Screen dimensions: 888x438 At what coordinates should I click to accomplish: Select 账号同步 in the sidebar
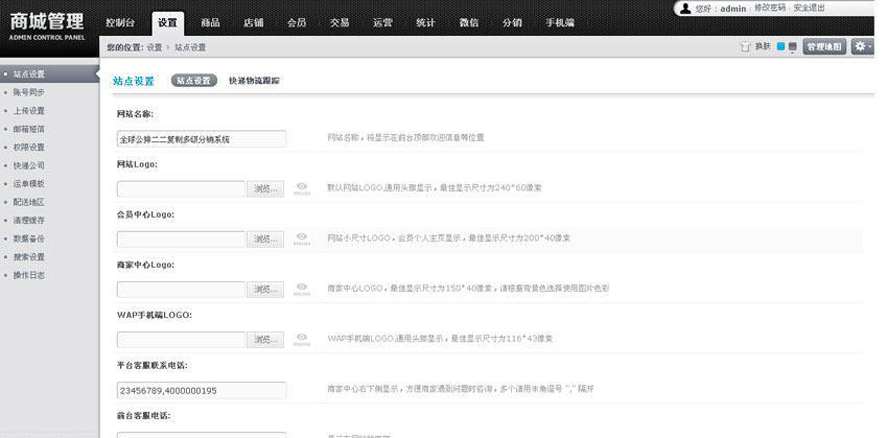pos(29,92)
